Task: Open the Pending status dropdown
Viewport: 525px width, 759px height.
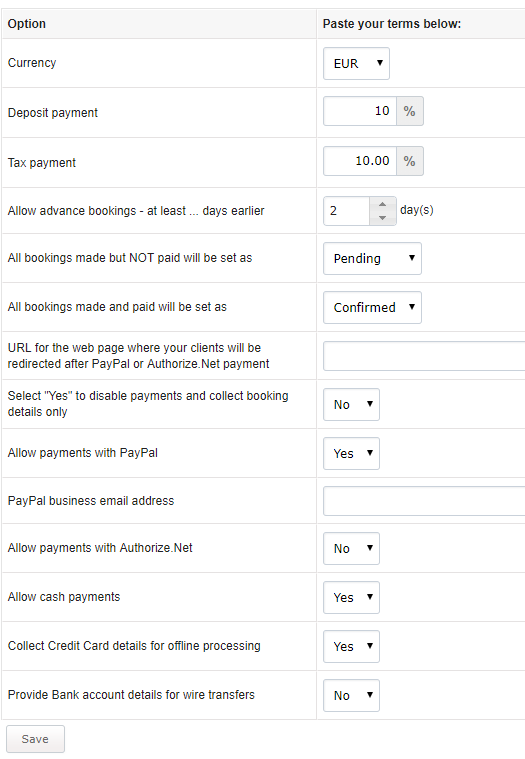Action: [x=372, y=258]
